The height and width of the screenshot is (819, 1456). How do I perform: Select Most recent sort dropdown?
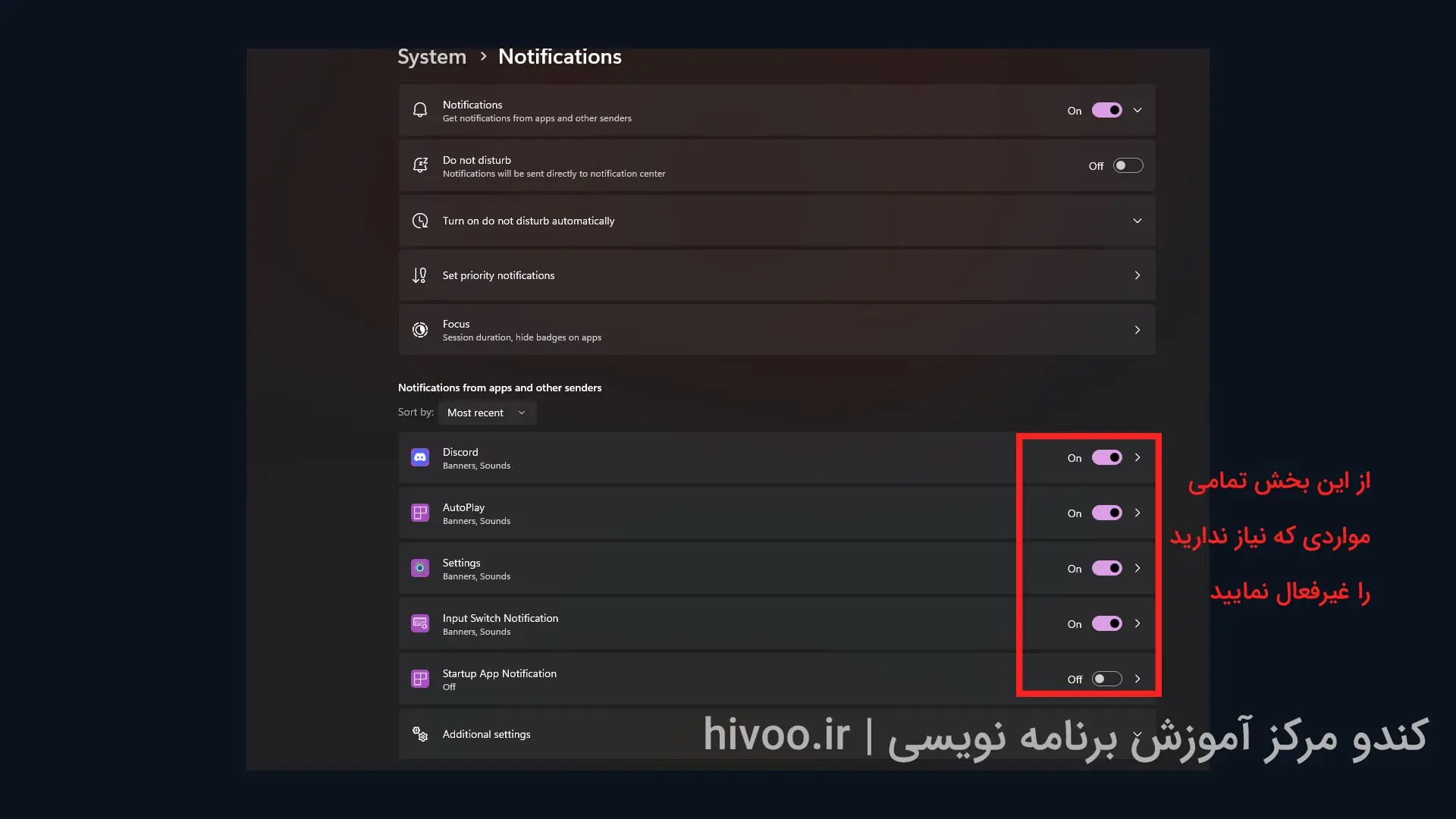[x=485, y=412]
